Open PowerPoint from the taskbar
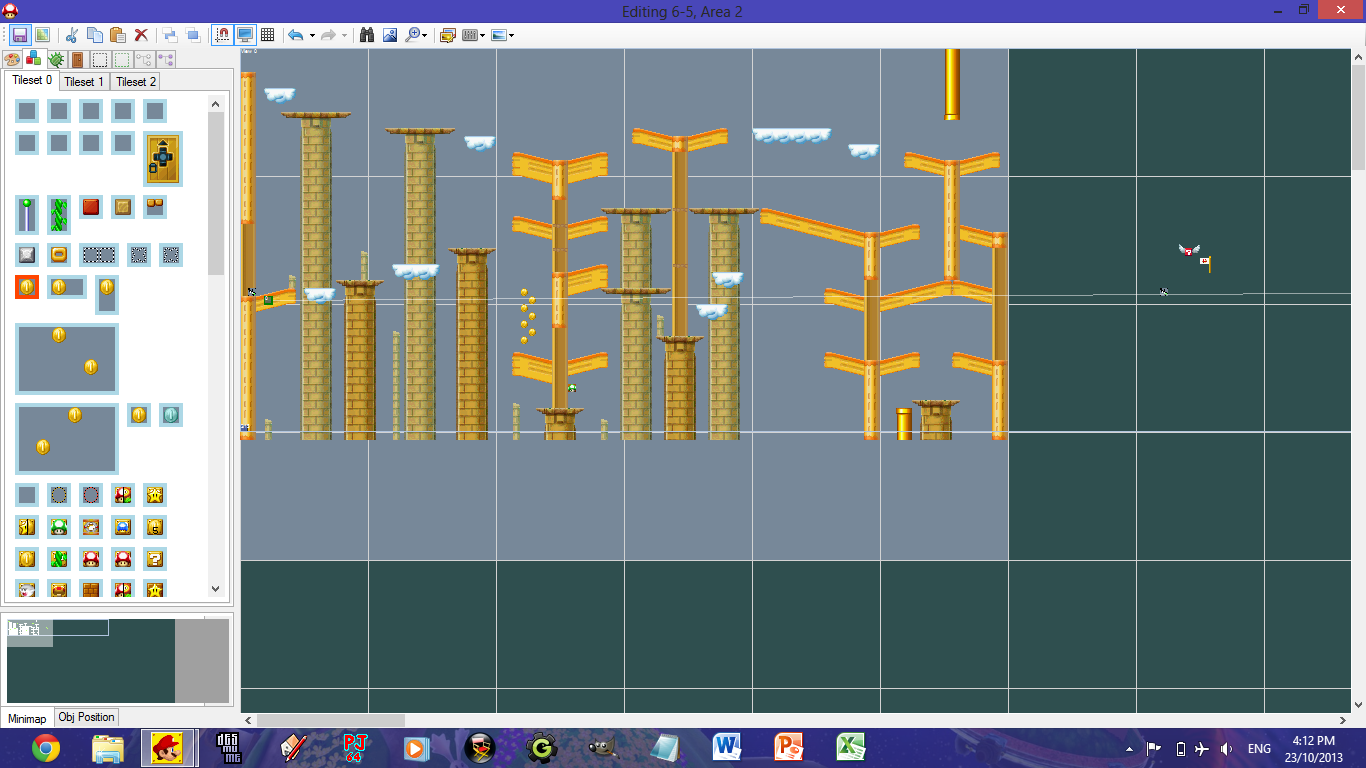1366x768 pixels. [x=788, y=748]
